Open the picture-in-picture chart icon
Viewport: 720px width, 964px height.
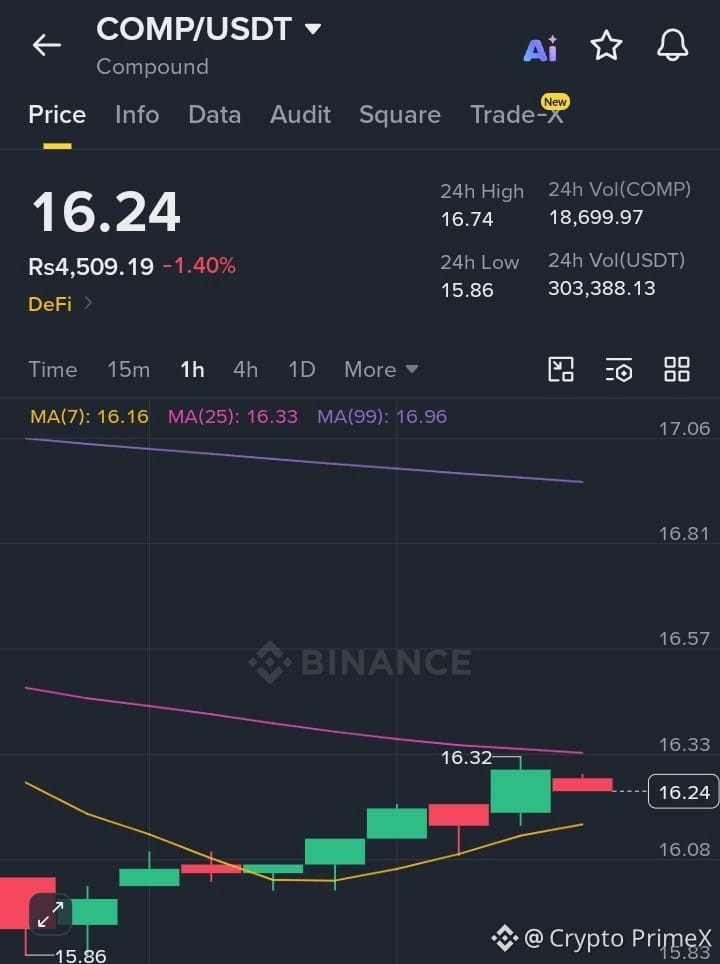pyautogui.click(x=561, y=369)
